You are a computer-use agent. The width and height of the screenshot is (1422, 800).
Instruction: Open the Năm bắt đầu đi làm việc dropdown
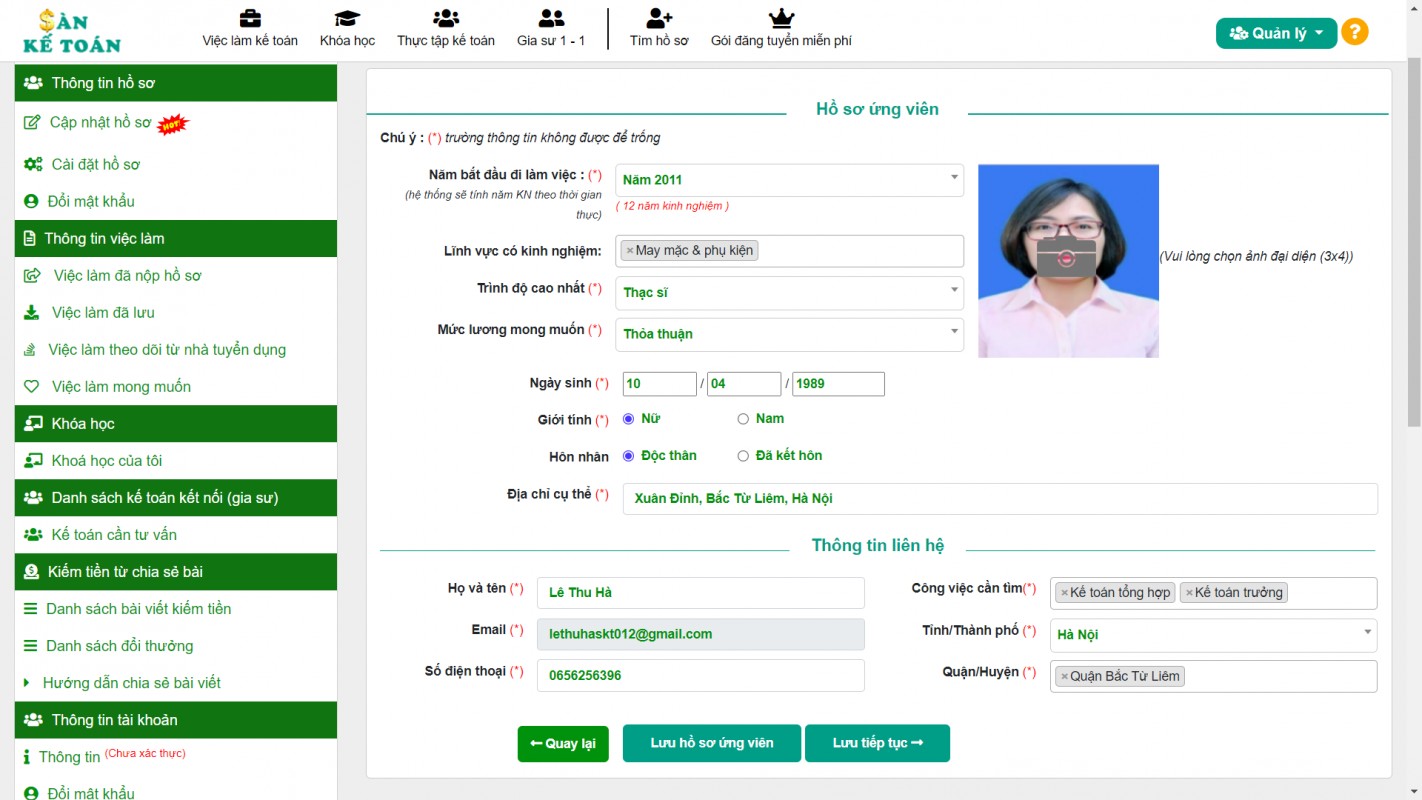789,180
